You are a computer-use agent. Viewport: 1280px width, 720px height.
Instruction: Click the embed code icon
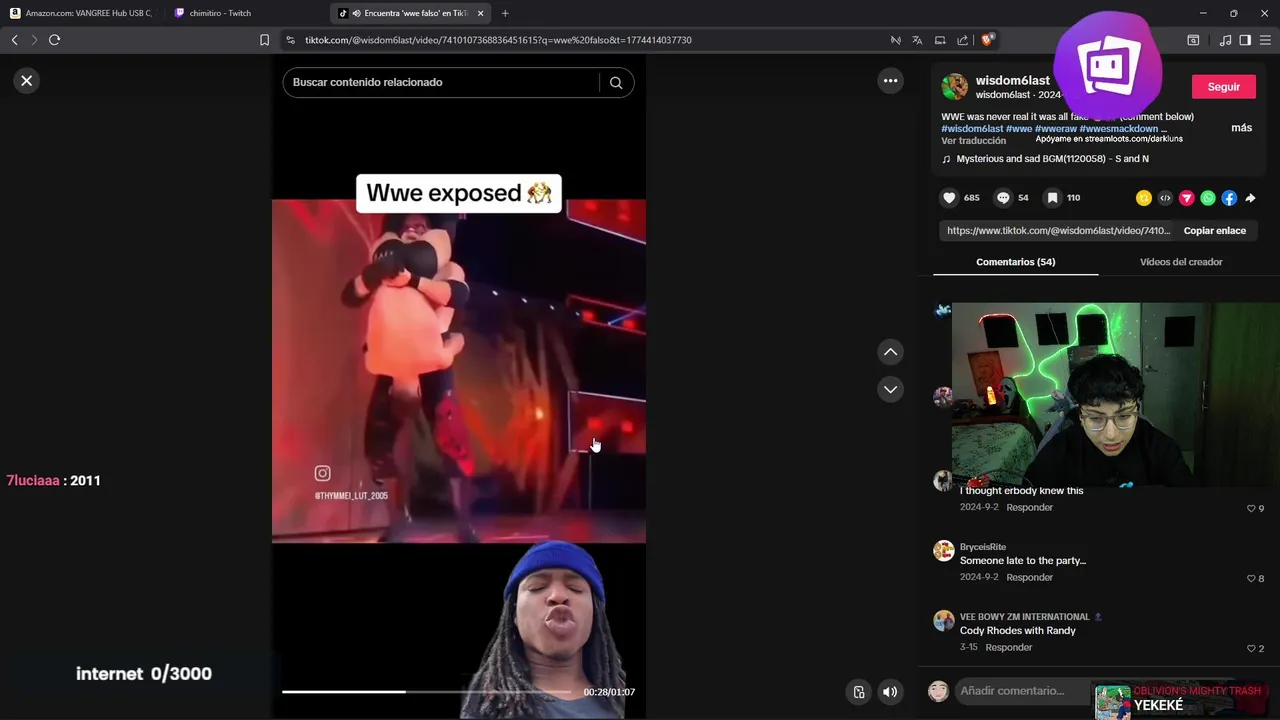click(1165, 198)
